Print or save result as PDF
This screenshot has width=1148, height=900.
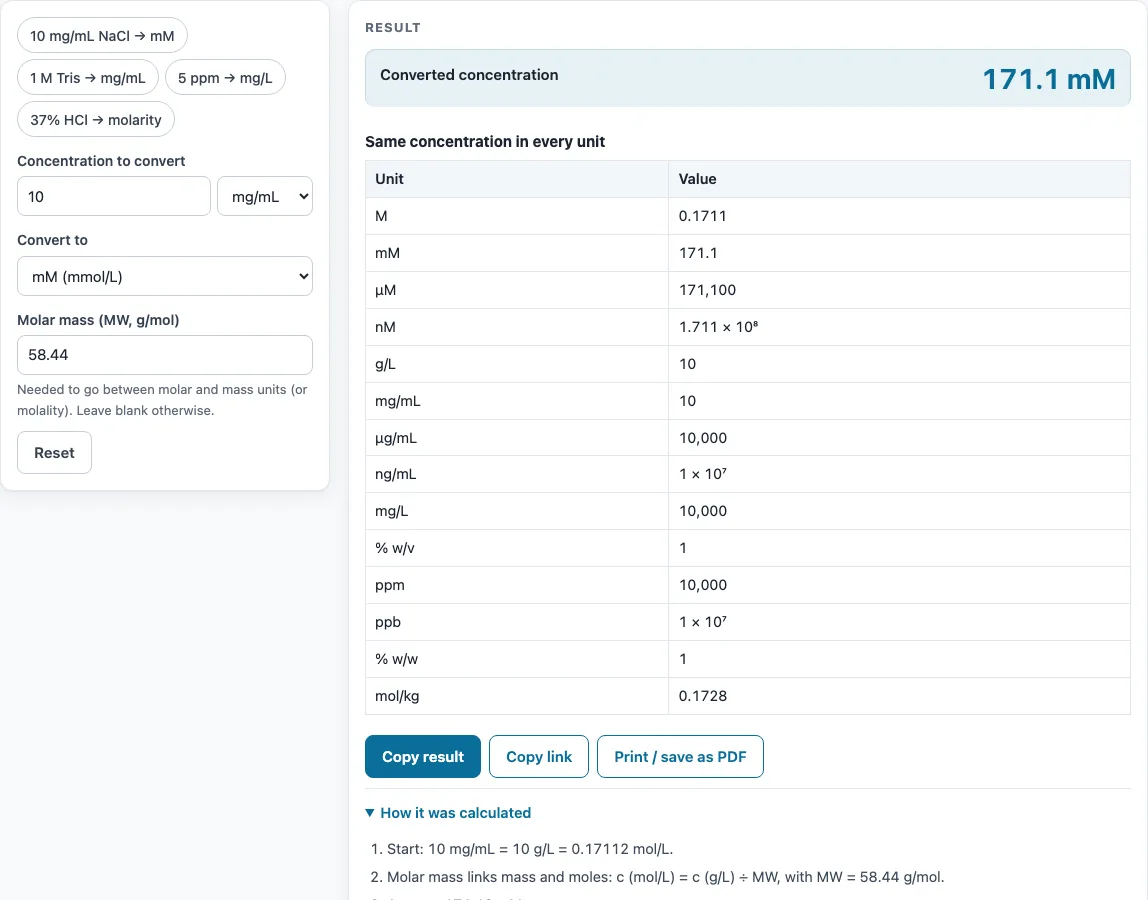click(680, 756)
